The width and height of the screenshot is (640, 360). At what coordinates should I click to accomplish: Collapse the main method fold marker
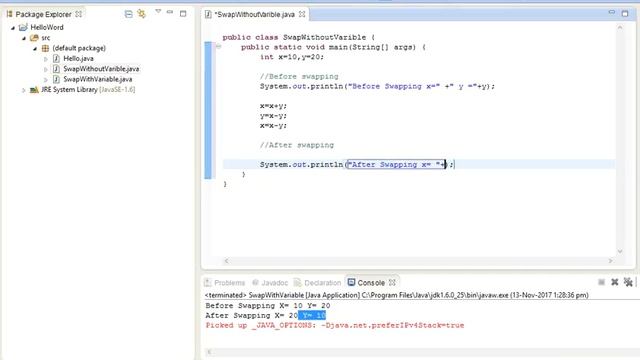pyautogui.click(x=218, y=47)
